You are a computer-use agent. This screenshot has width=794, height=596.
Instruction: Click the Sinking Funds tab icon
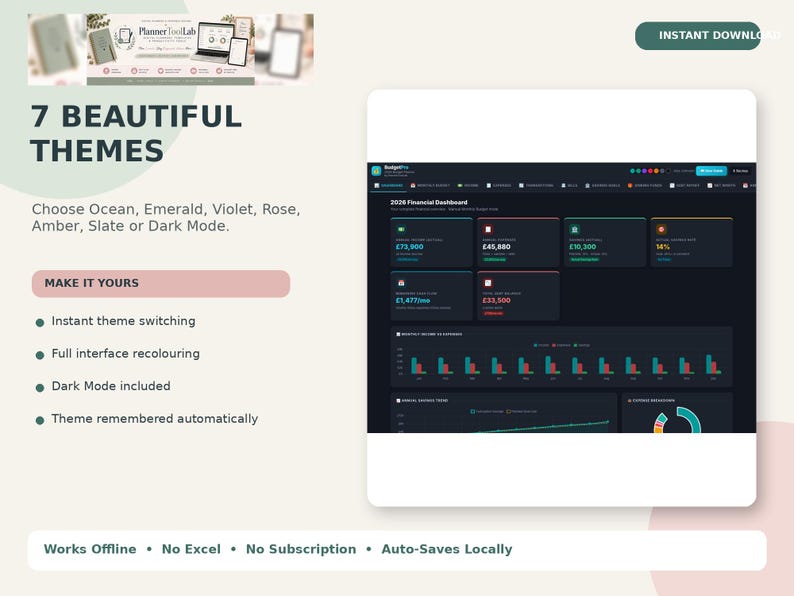pos(630,185)
